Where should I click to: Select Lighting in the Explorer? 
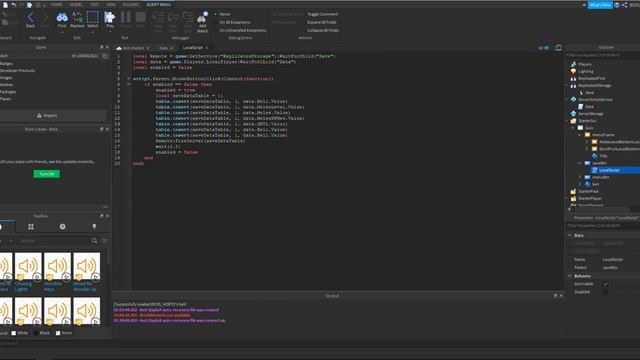point(585,71)
